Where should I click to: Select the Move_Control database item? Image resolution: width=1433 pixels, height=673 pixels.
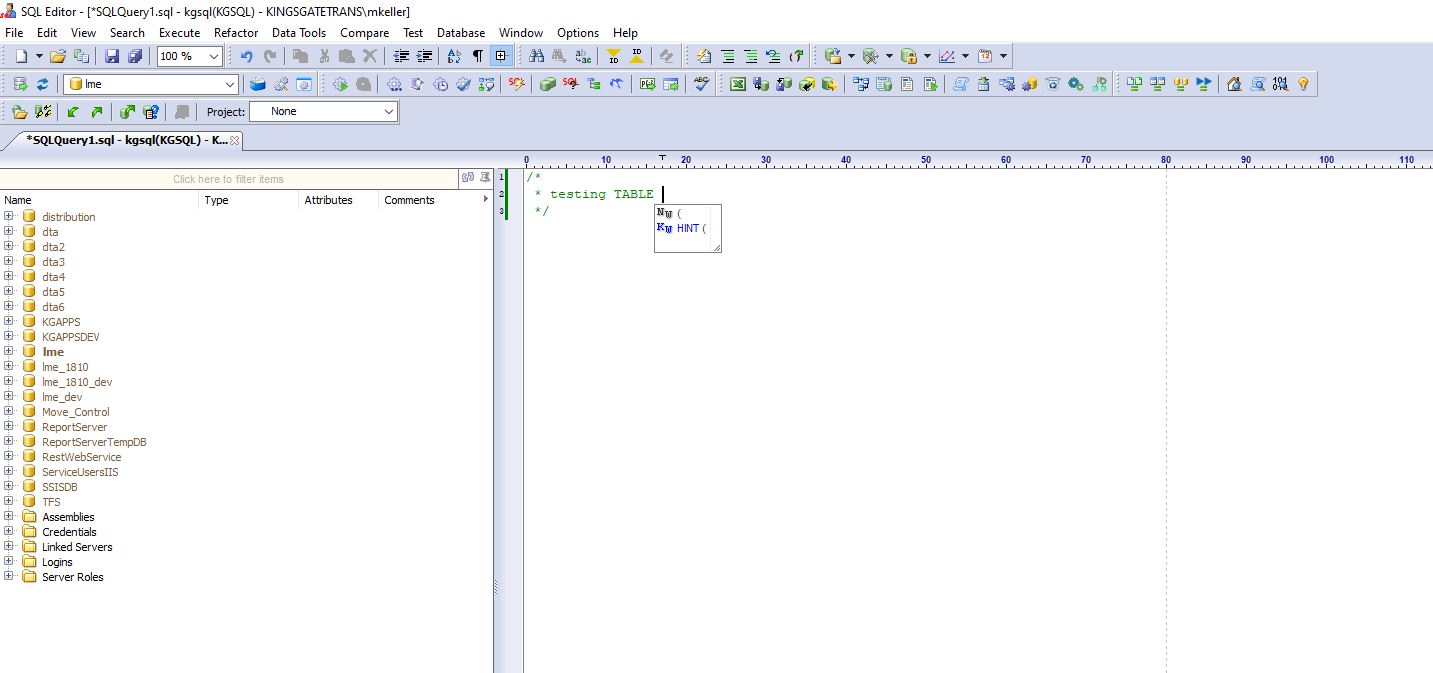click(x=76, y=412)
